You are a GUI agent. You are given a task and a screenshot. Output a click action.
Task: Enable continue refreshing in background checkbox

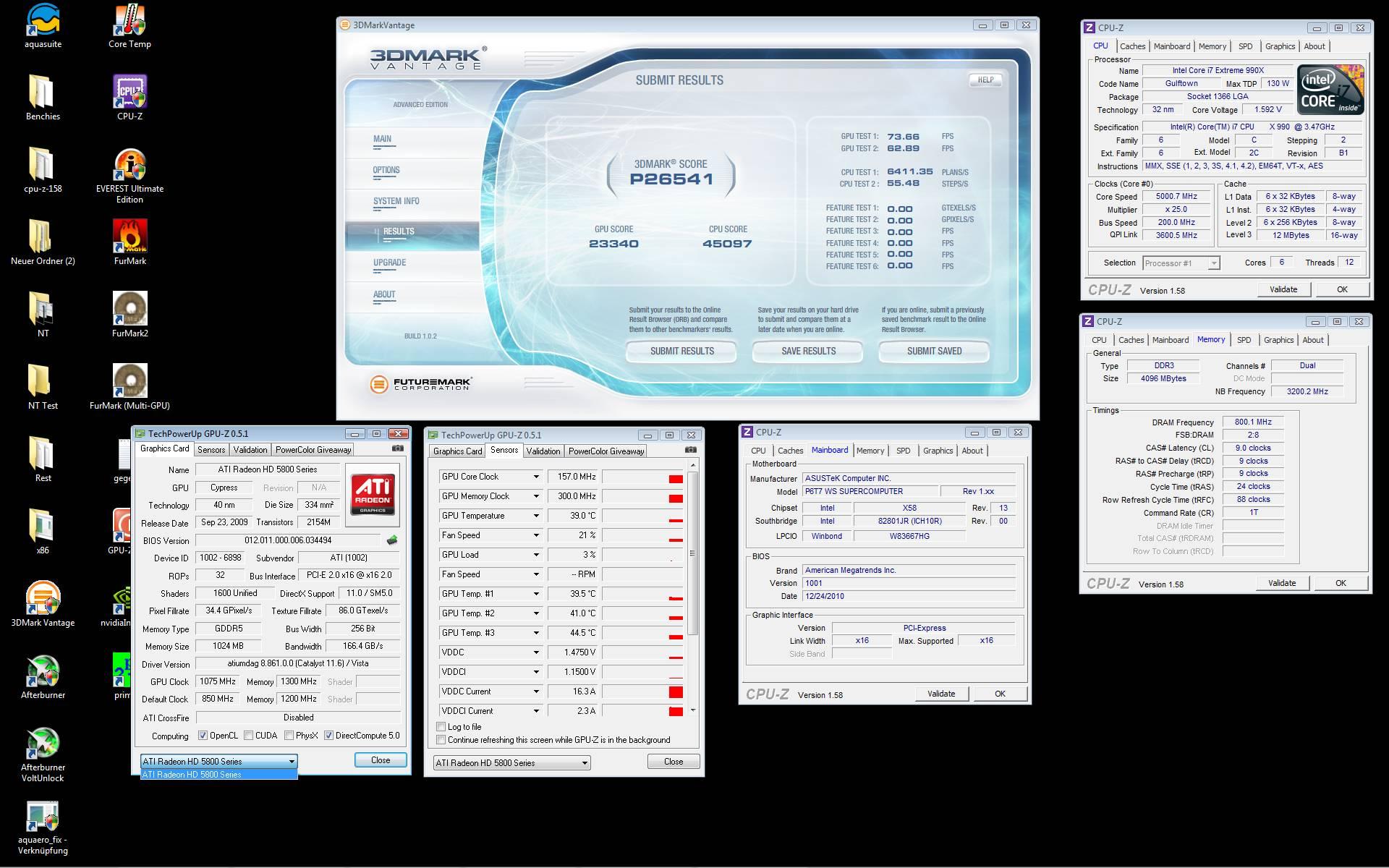coord(441,740)
